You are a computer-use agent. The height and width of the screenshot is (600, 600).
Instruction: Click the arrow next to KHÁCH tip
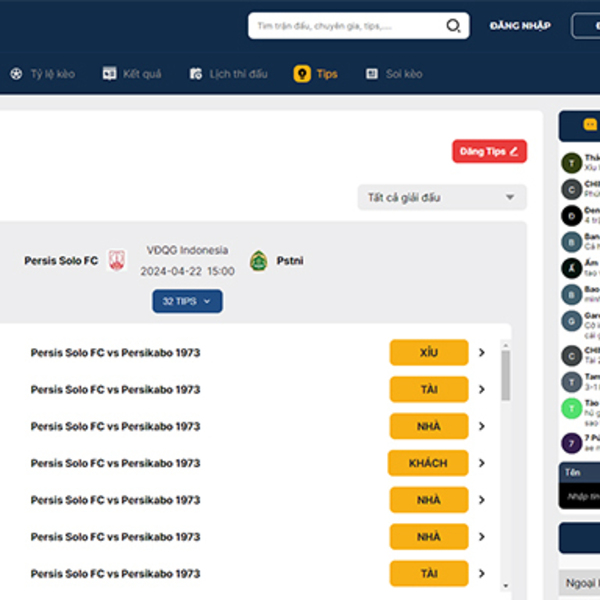(482, 463)
